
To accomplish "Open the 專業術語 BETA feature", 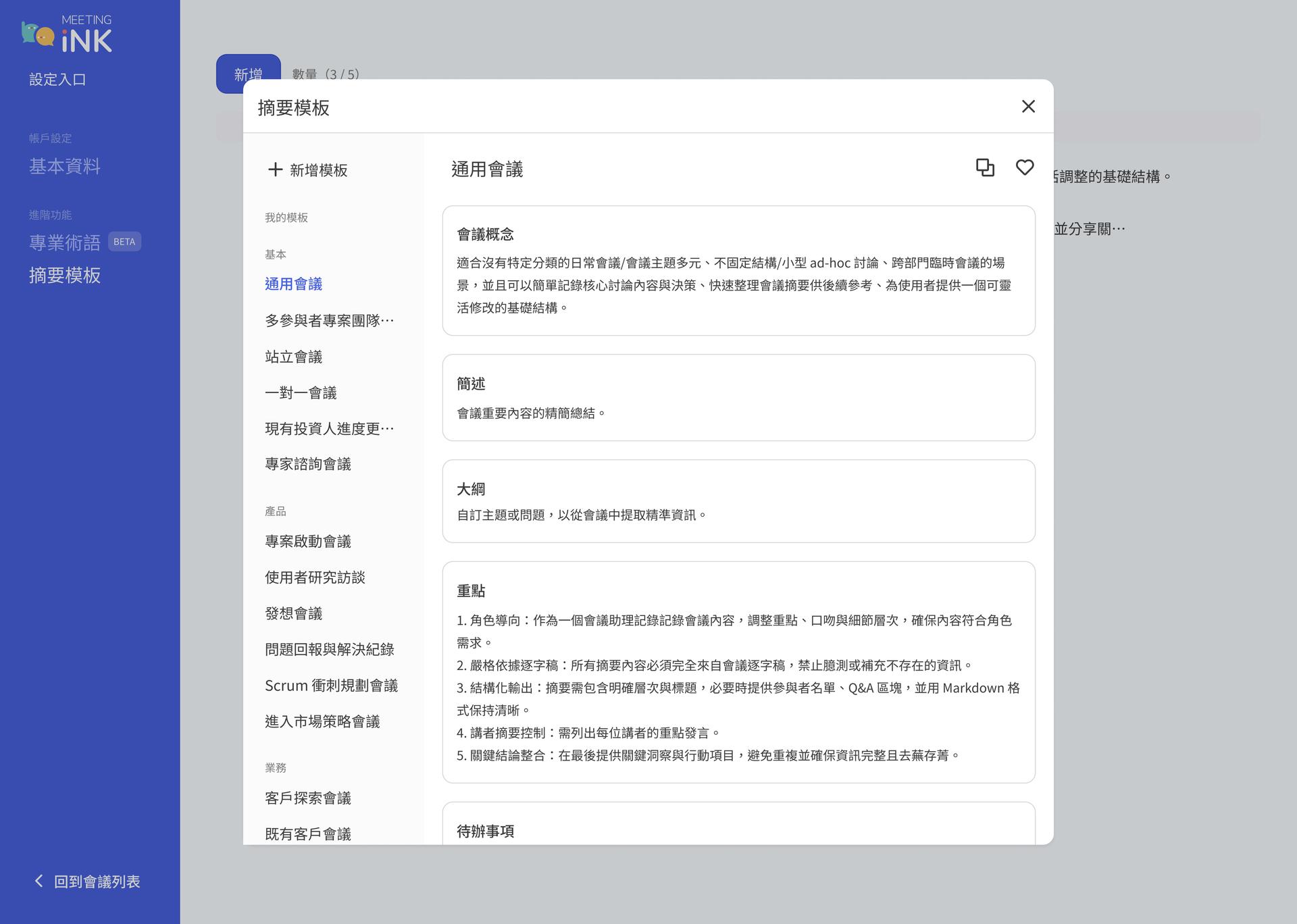I will pyautogui.click(x=64, y=242).
